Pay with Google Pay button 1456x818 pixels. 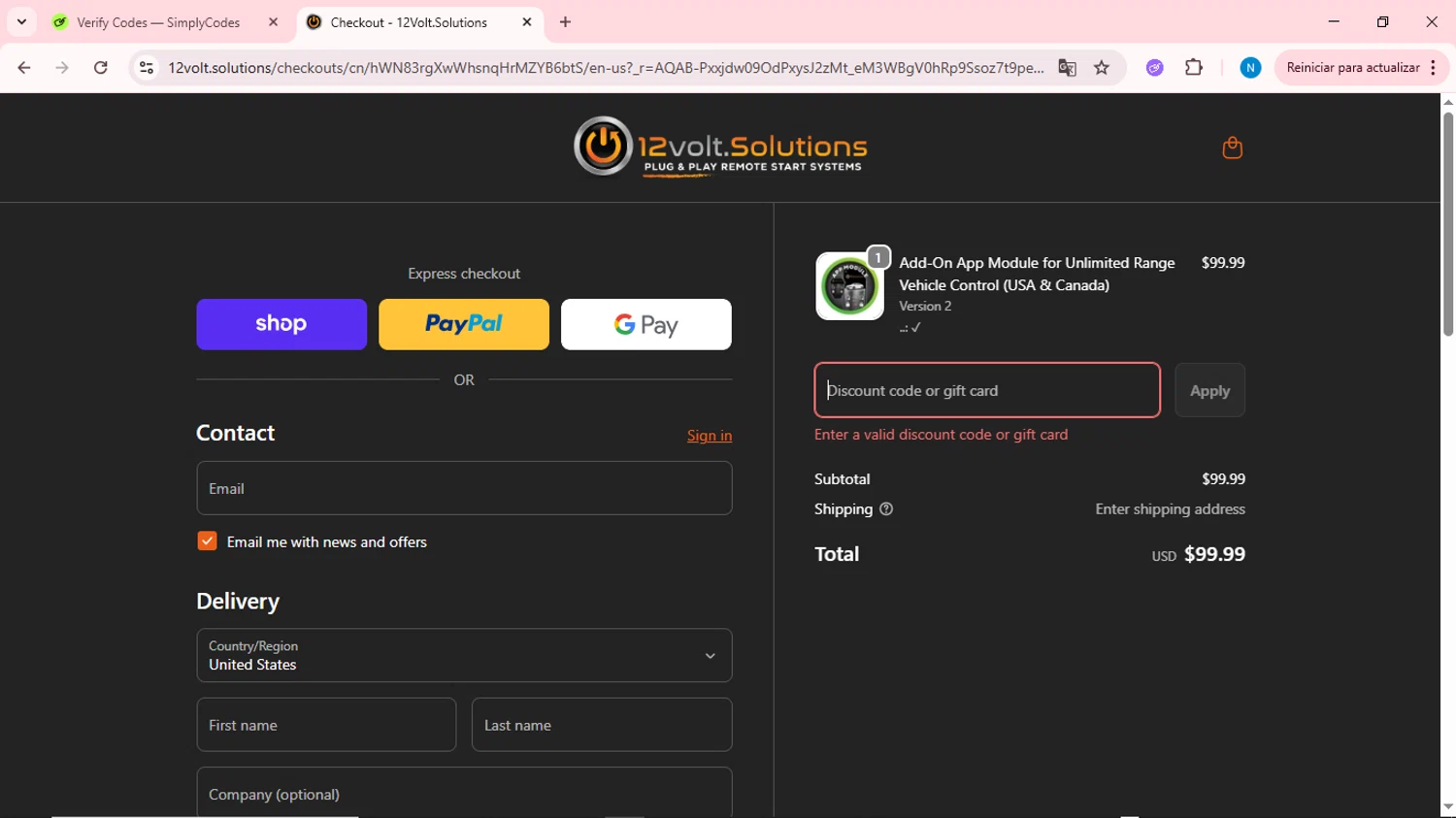tap(646, 324)
